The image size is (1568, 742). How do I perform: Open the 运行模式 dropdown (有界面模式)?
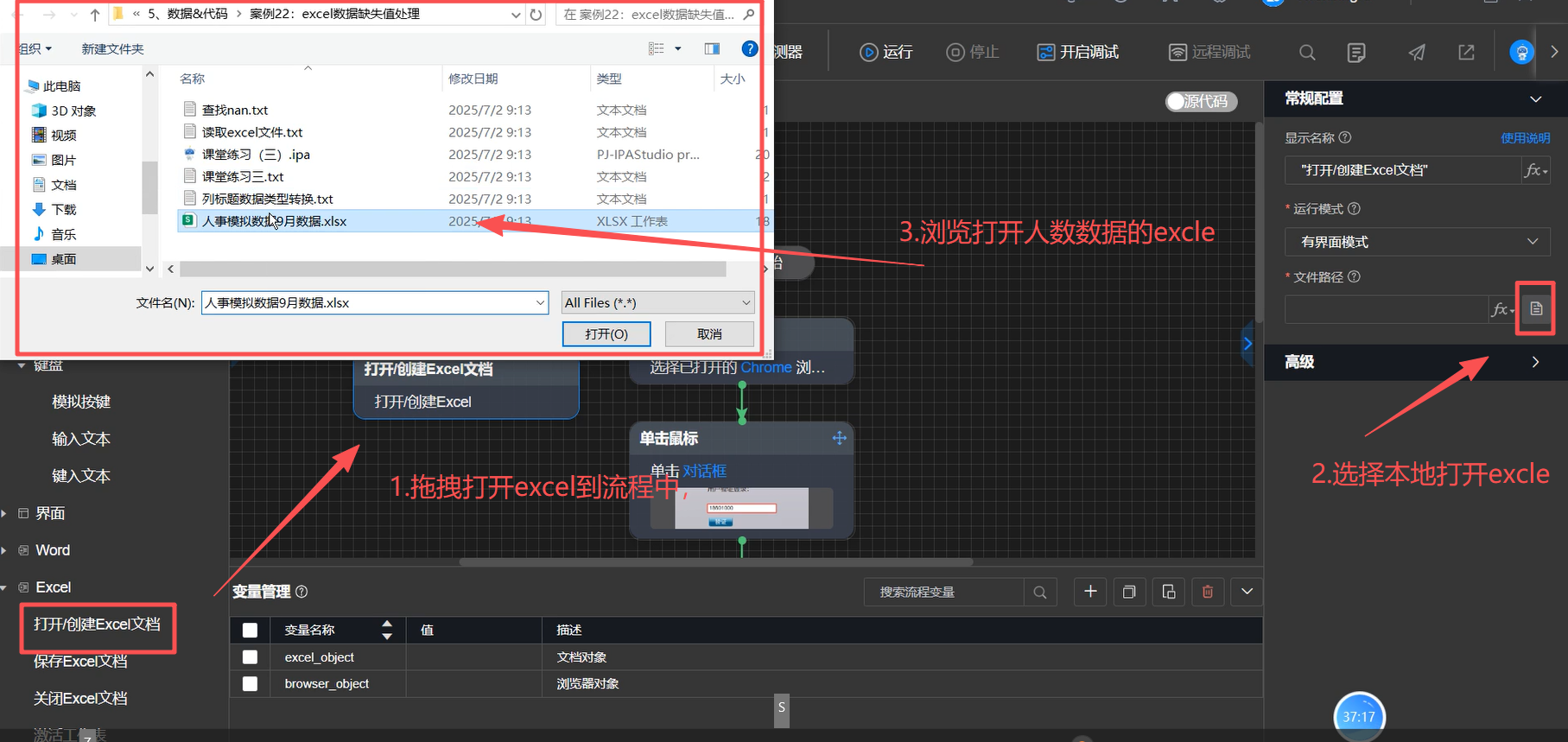tap(1417, 242)
